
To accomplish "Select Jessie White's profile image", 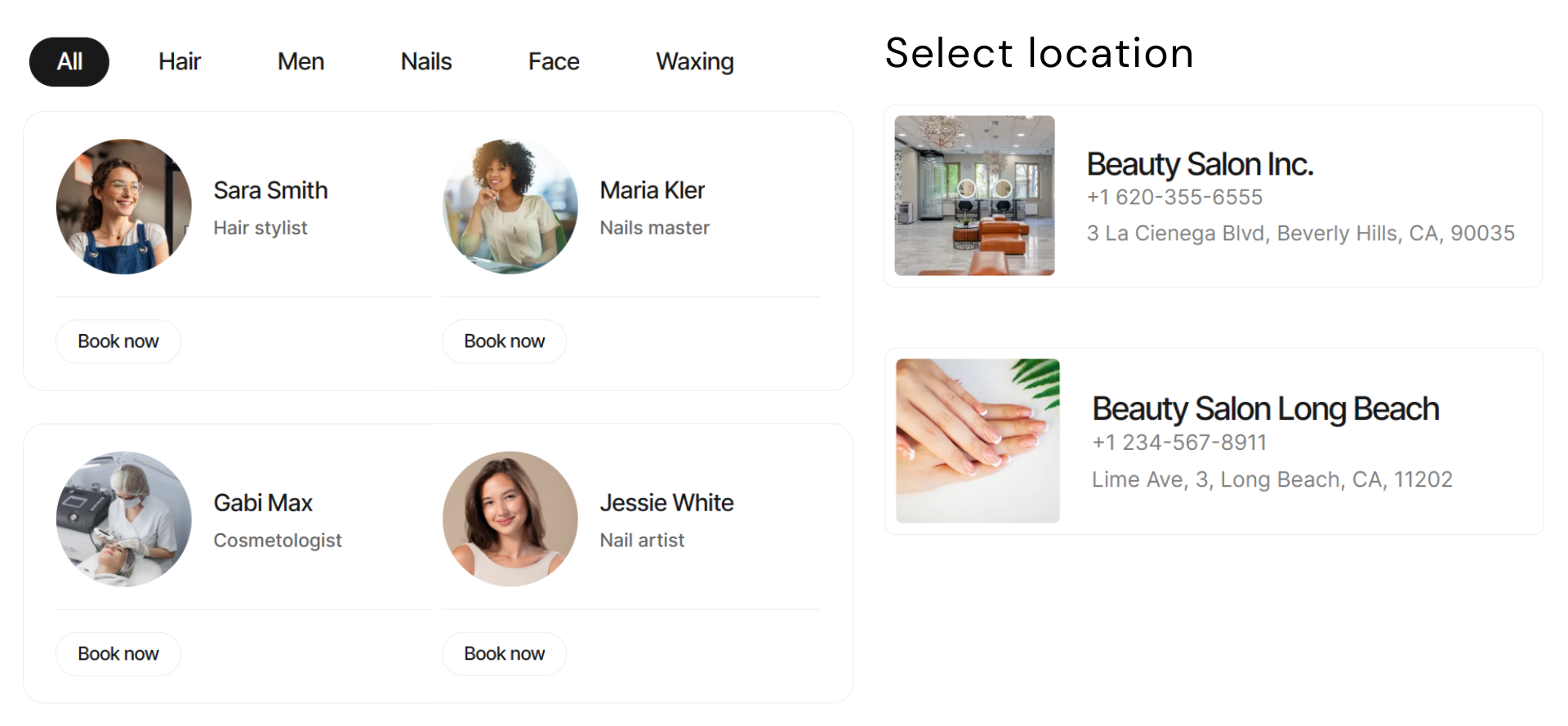I will pyautogui.click(x=510, y=519).
